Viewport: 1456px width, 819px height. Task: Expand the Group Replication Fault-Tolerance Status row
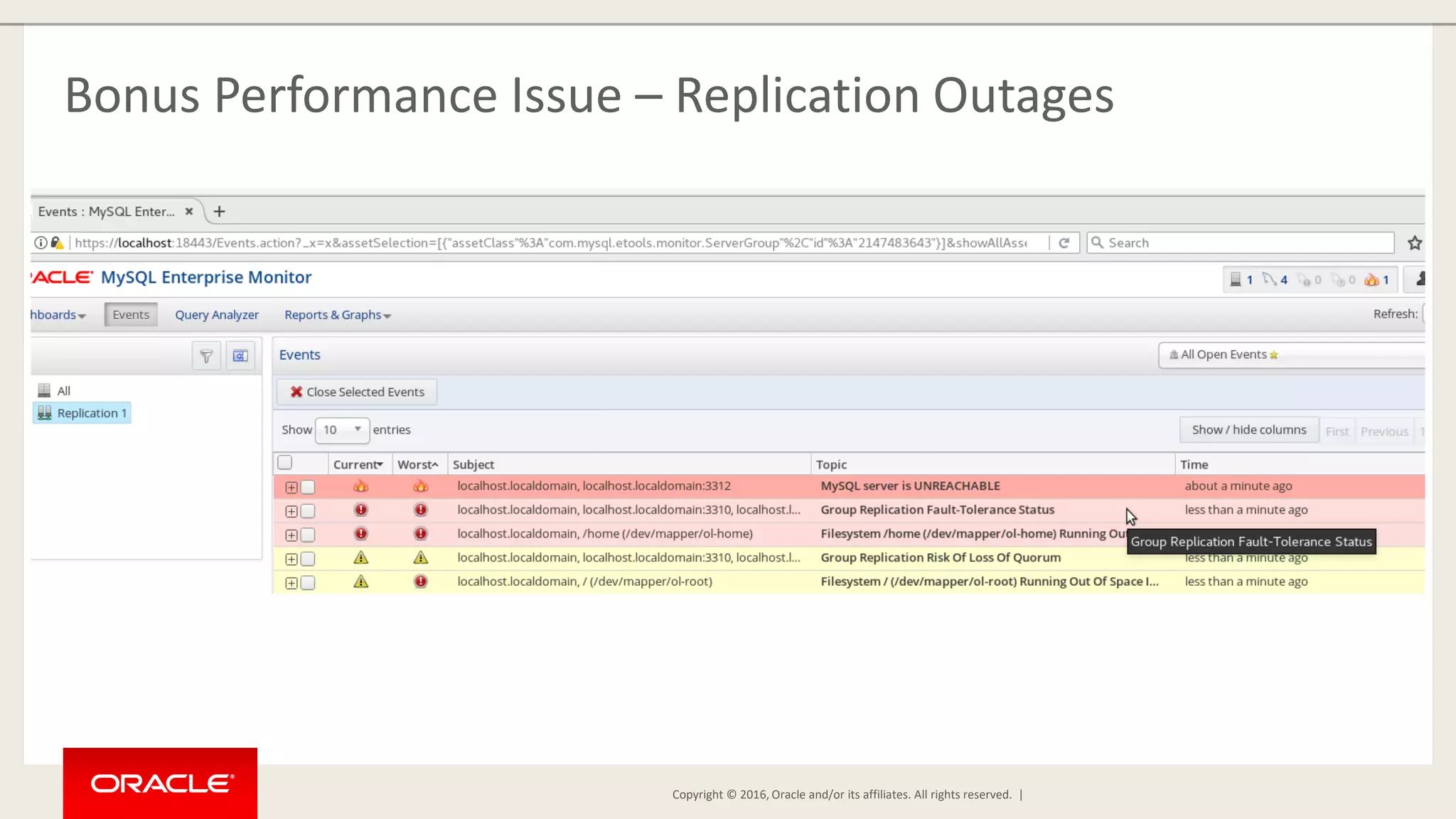[291, 511]
